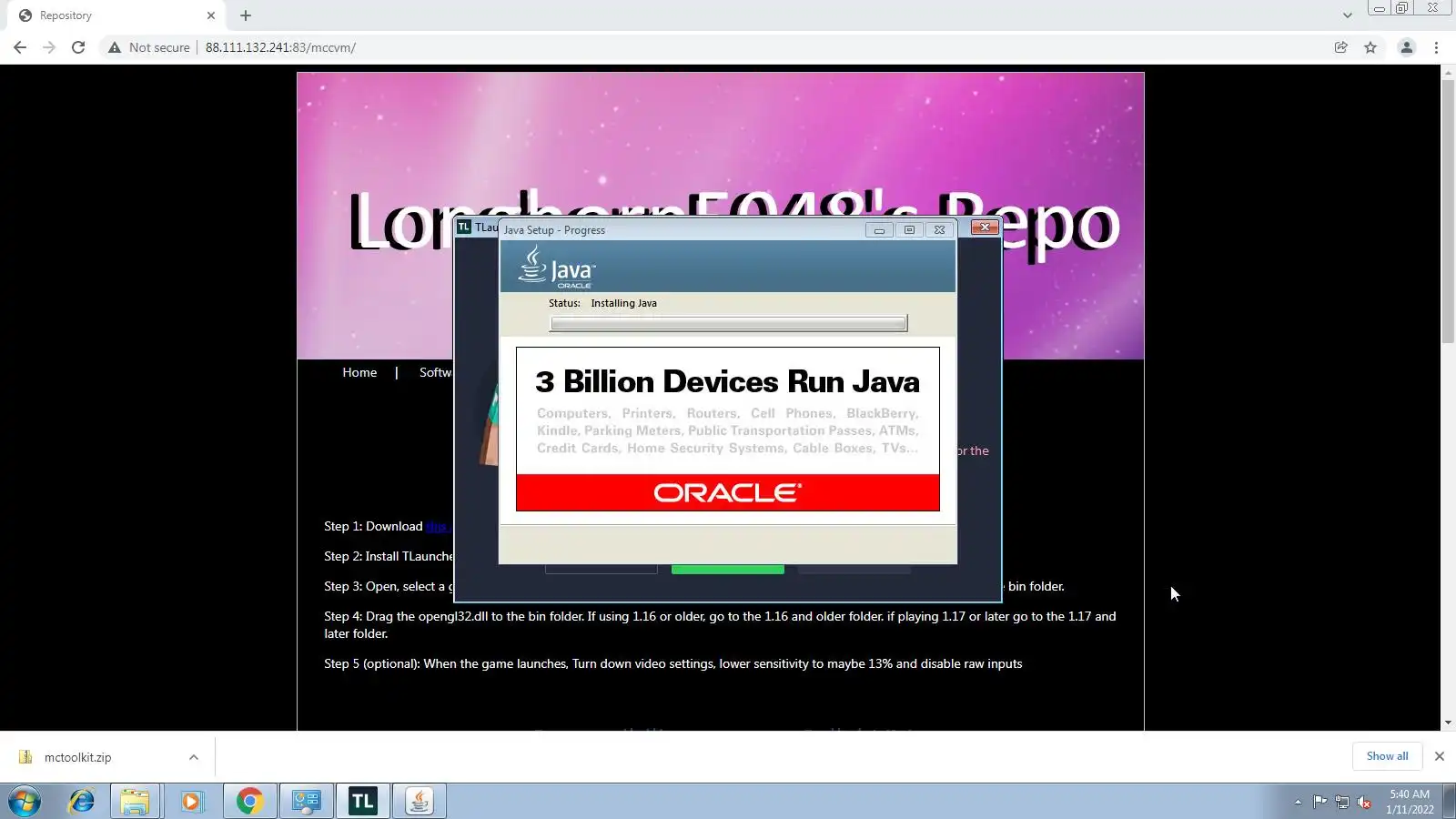Open the Chrome profile menu
Screen dimensions: 1456x819
1407,47
